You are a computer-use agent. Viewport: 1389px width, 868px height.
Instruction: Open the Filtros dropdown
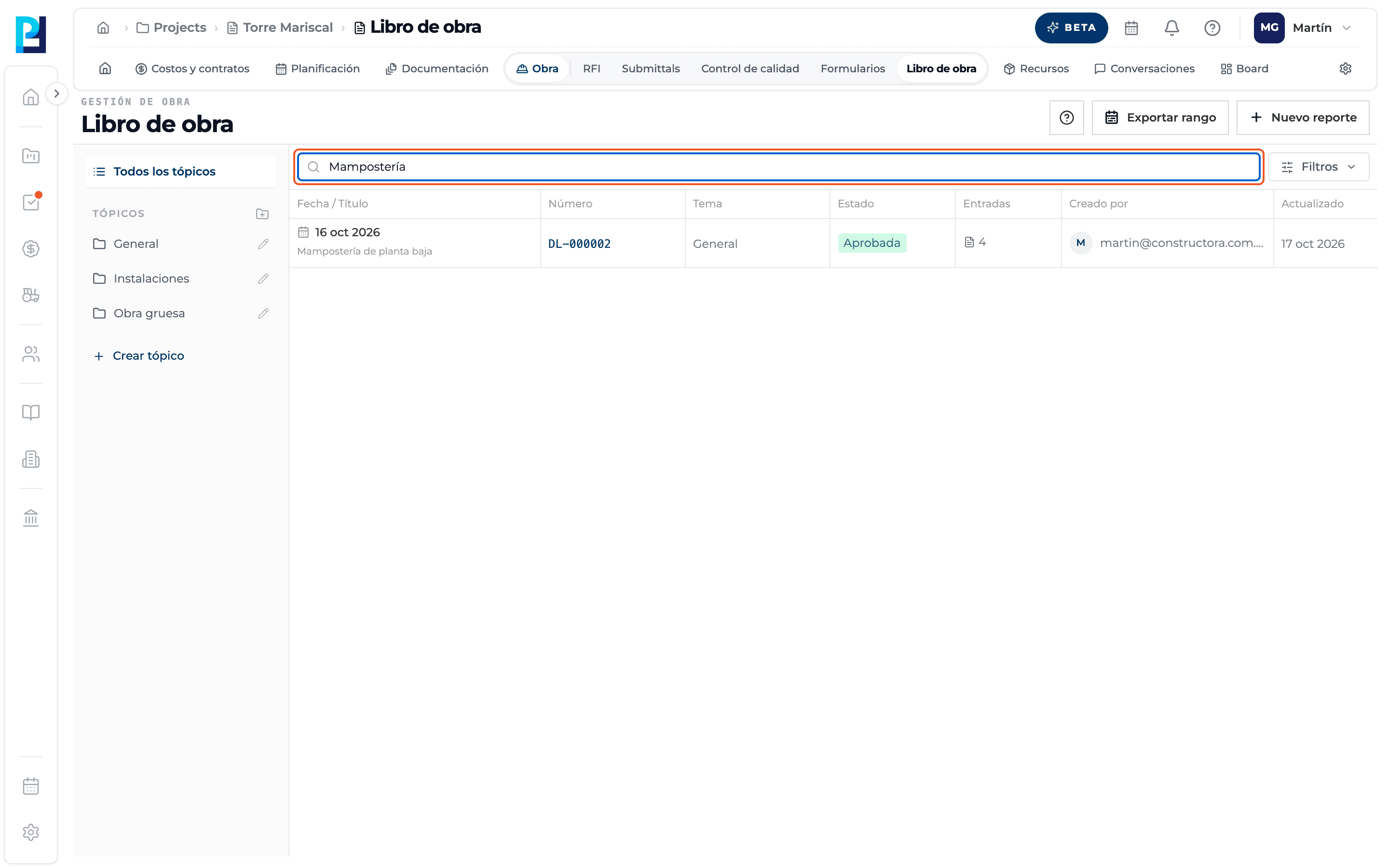point(1319,167)
